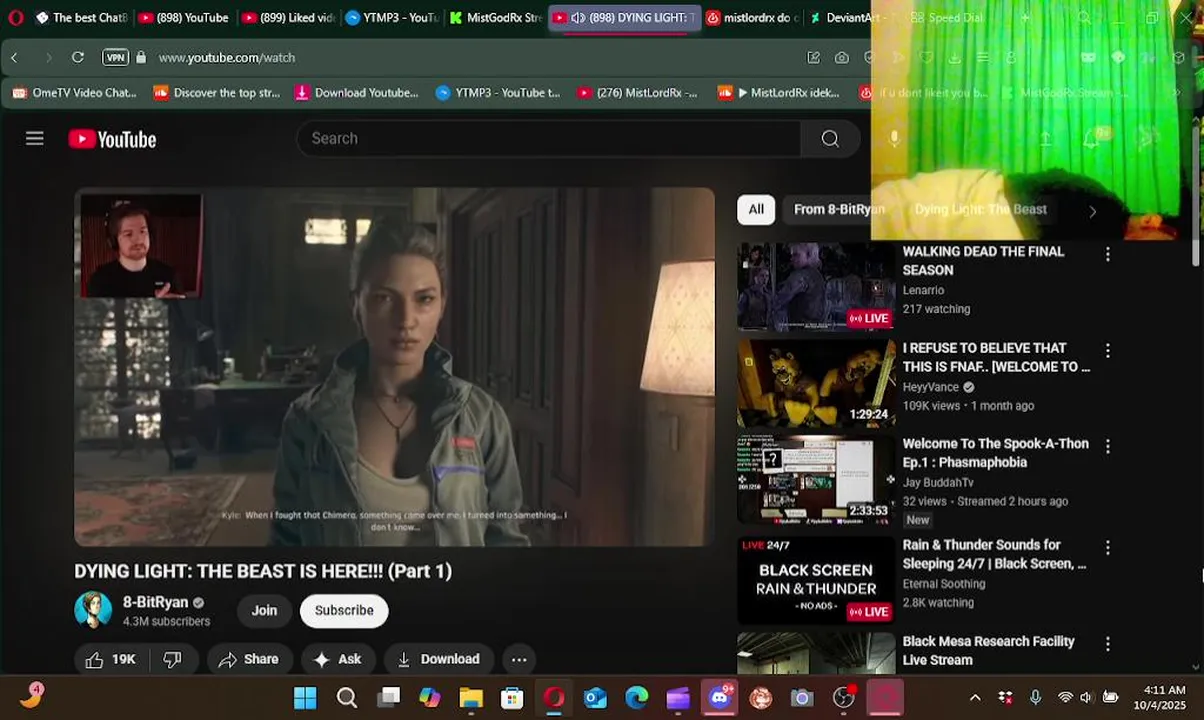The image size is (1204, 720).
Task: Open more actions three-dot button under video
Action: [519, 659]
